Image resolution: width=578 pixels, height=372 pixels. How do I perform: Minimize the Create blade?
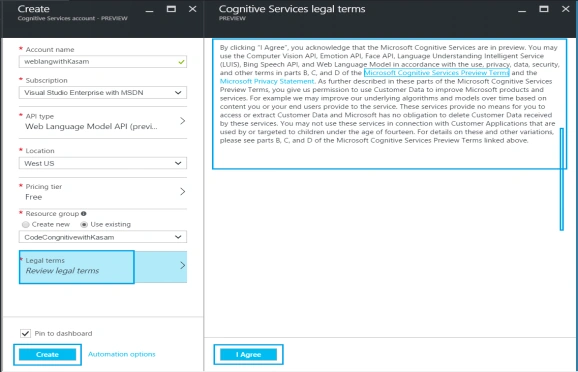(x=149, y=11)
